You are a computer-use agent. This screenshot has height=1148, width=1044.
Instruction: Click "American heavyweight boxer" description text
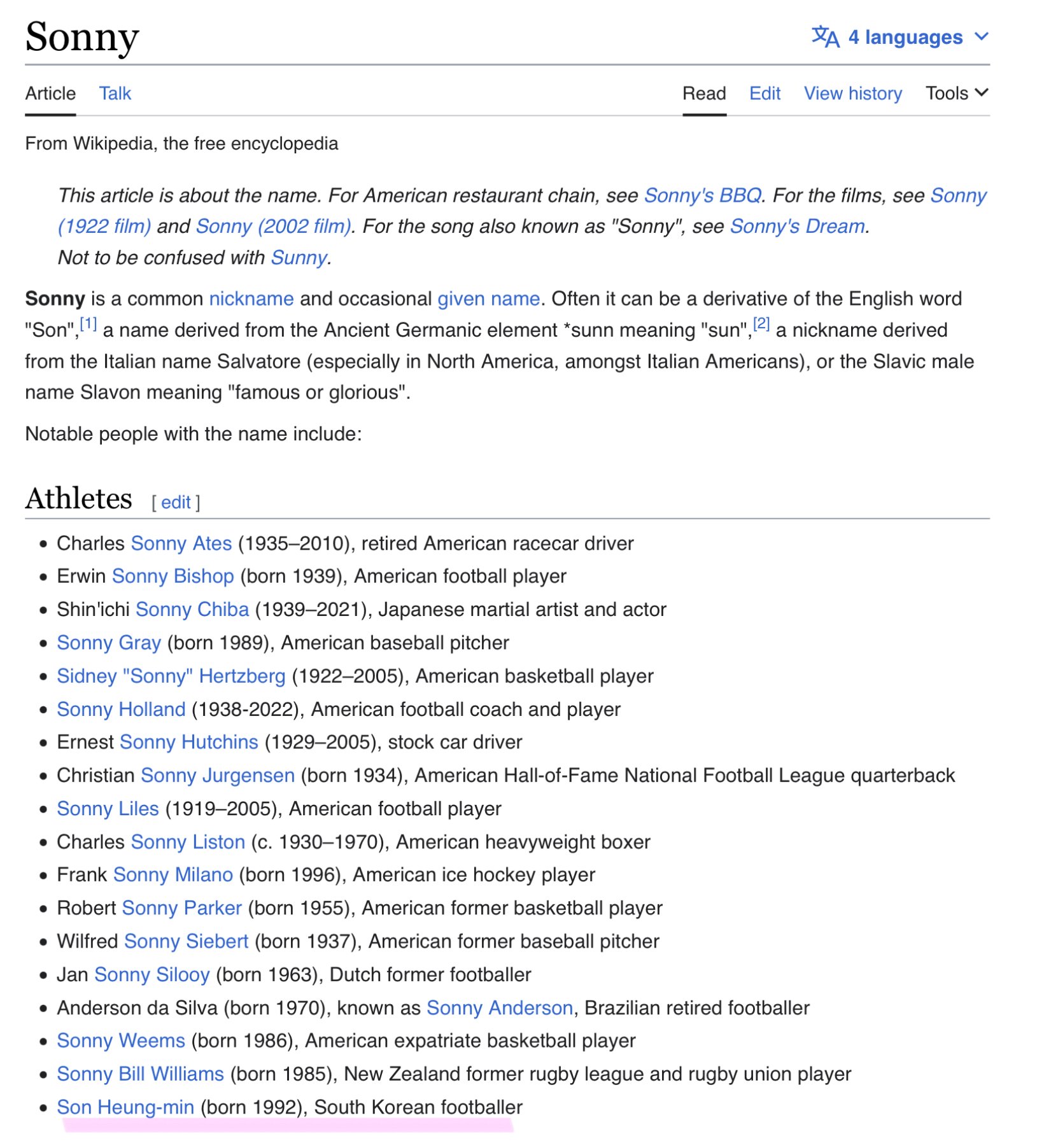pyautogui.click(x=523, y=841)
